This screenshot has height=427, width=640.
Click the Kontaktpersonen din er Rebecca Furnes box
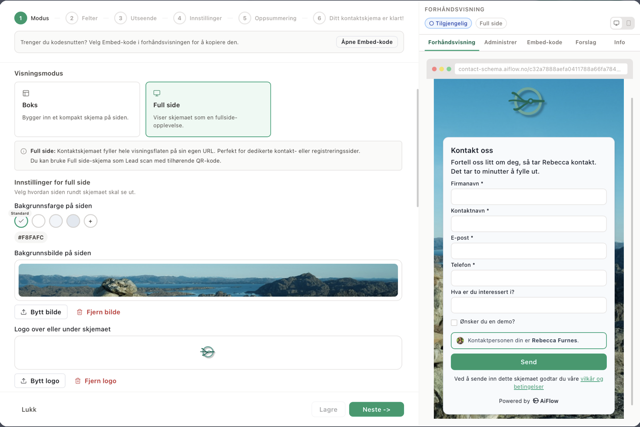tap(529, 340)
